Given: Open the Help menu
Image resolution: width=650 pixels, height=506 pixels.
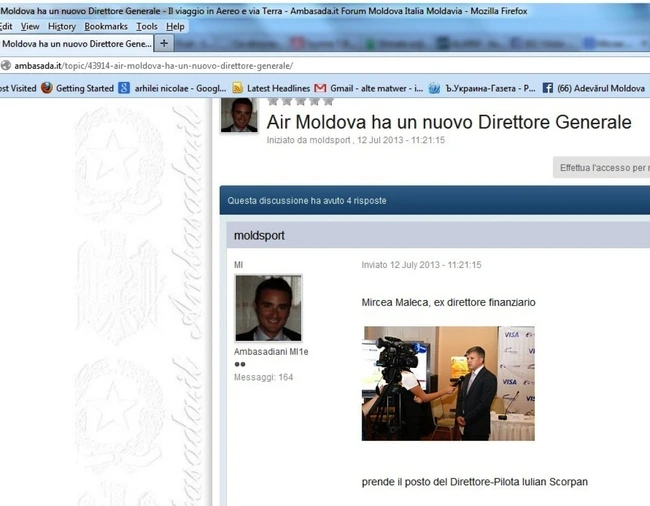Looking at the screenshot, I should tap(176, 26).
